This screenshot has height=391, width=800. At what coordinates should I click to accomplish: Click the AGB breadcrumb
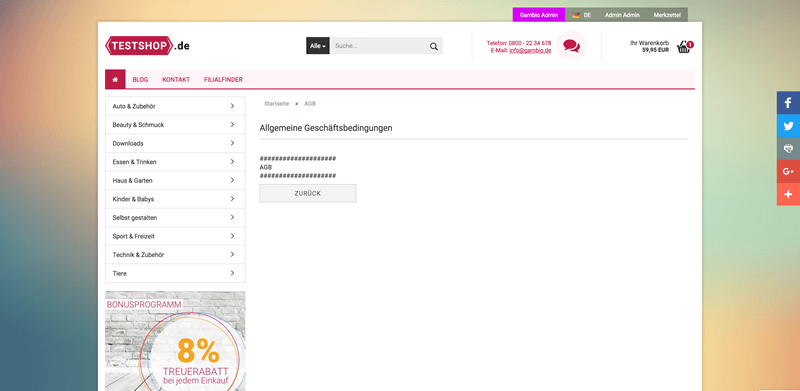point(310,104)
